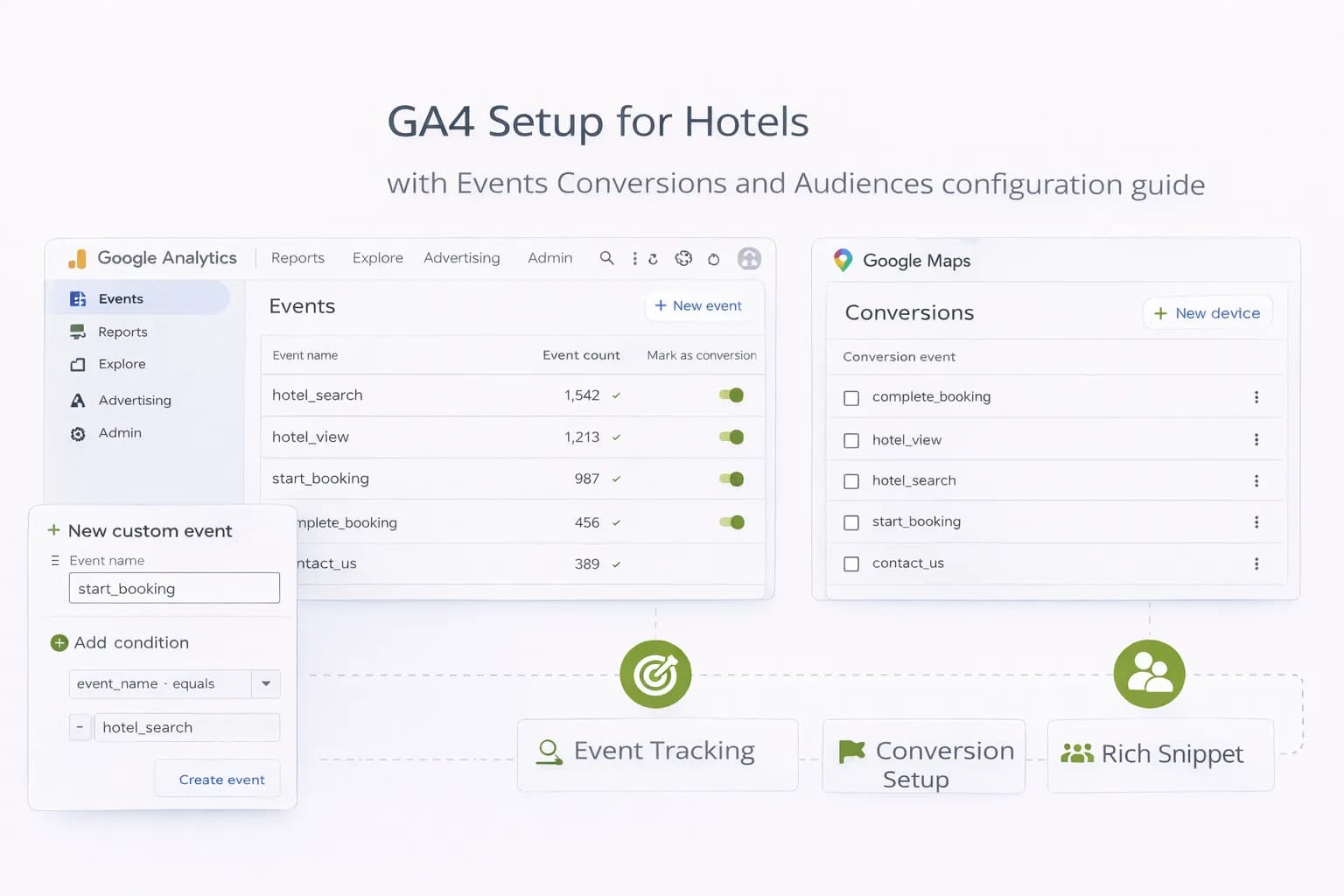
Task: Click the Events sidebar icon
Action: coord(78,298)
